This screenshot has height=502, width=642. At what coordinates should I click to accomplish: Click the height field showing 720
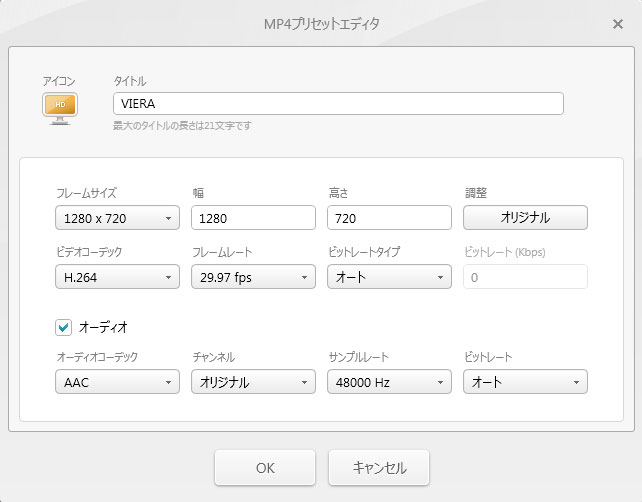[x=389, y=218]
